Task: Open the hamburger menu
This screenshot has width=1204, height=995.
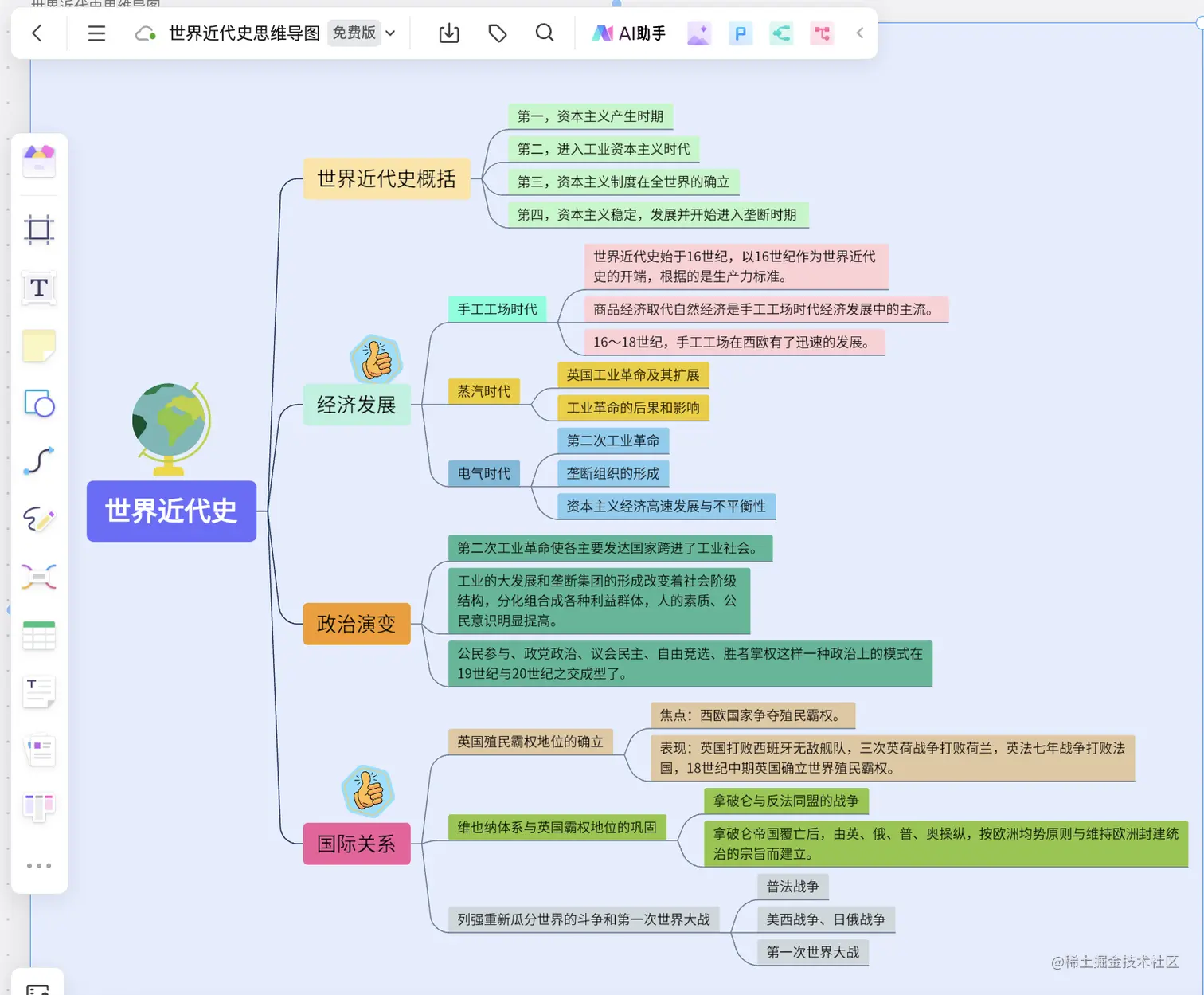Action: [96, 33]
